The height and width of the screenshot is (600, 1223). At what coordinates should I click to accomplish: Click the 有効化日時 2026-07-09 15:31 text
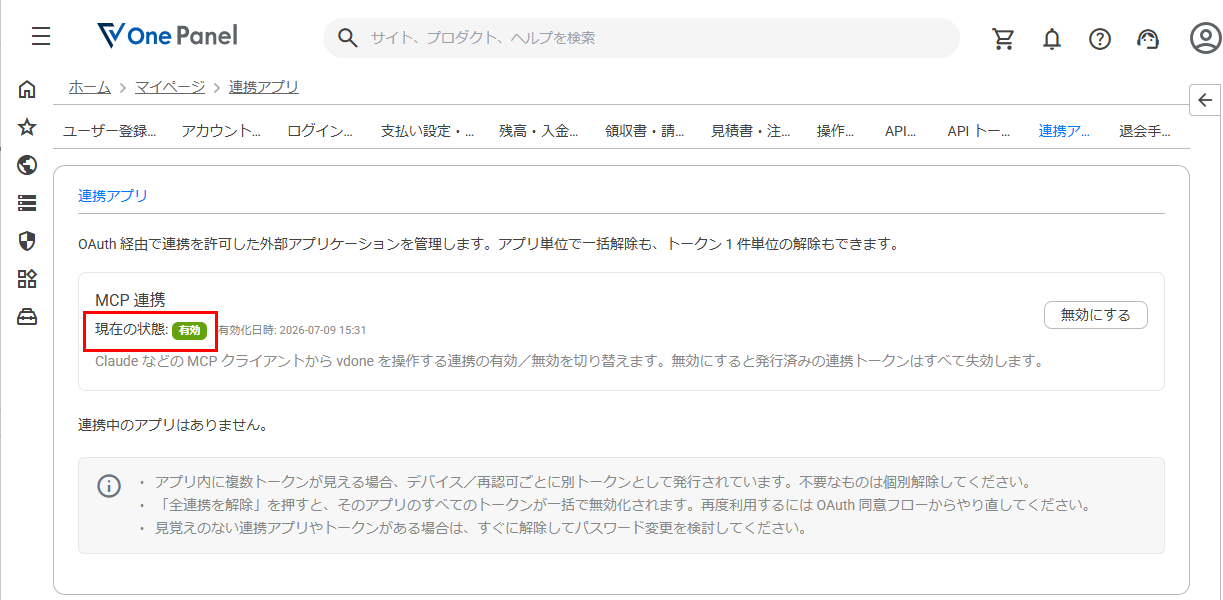[292, 330]
